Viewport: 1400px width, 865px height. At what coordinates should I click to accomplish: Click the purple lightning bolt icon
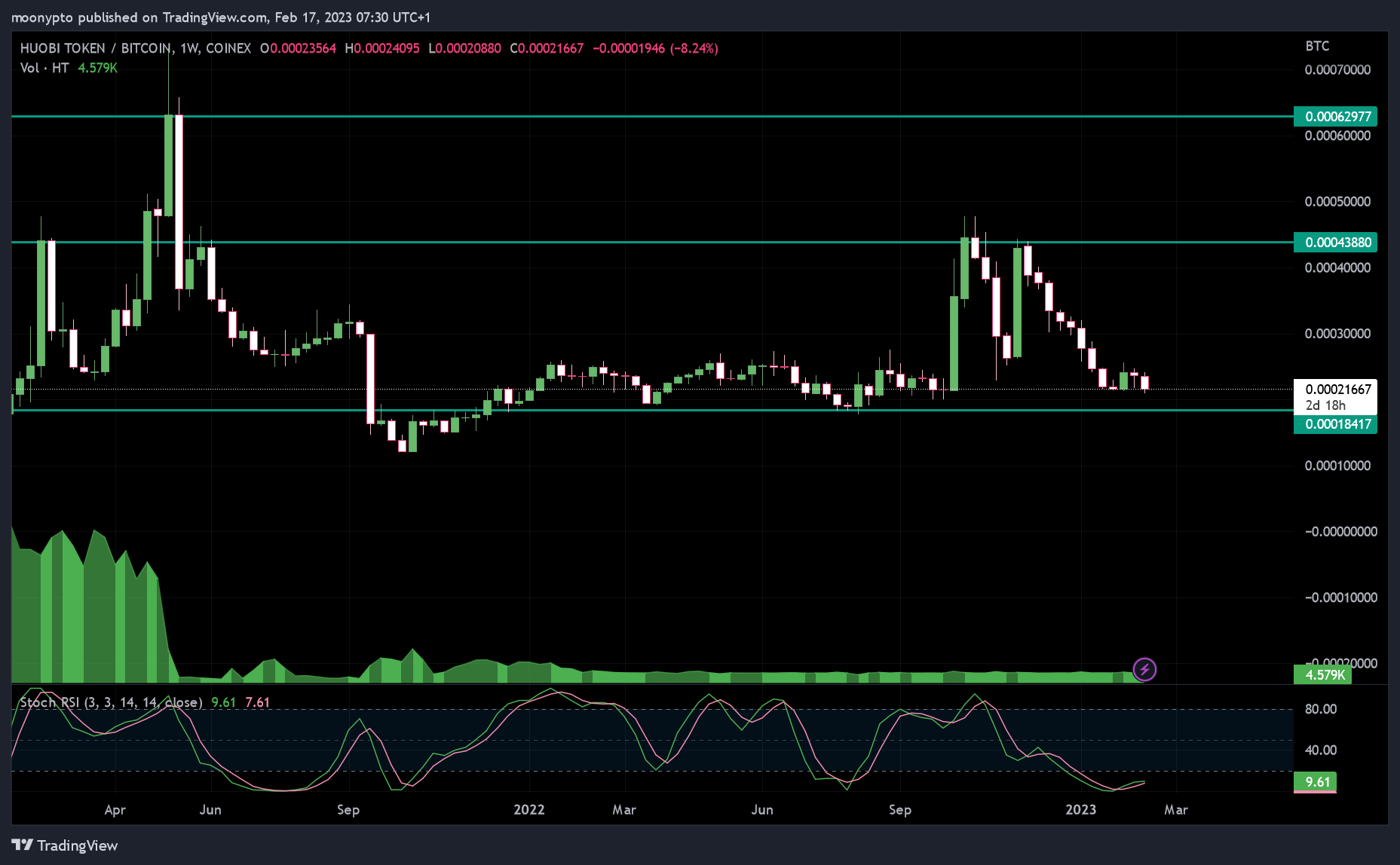pos(1144,669)
